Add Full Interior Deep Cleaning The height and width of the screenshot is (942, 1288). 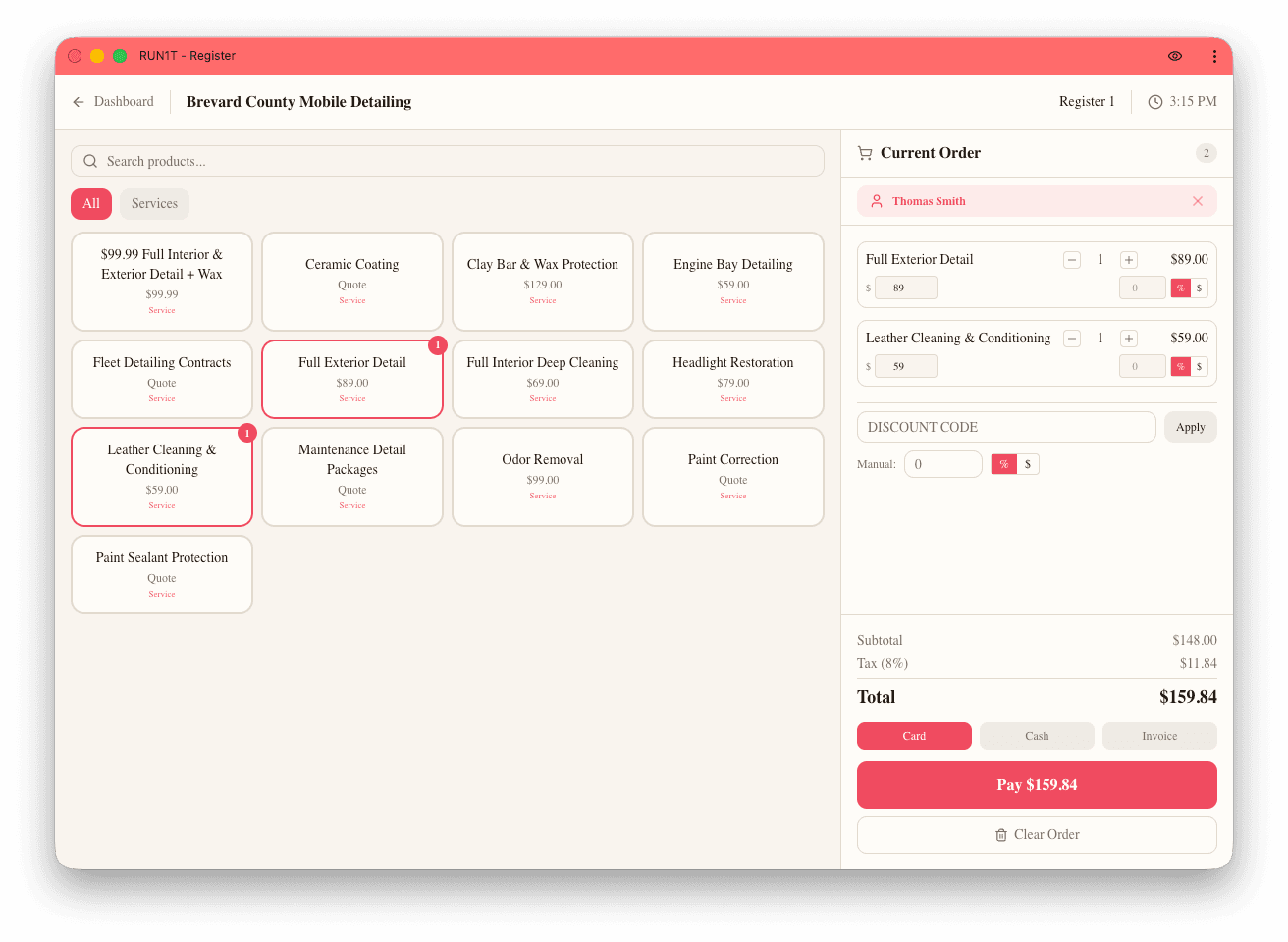[x=543, y=380]
